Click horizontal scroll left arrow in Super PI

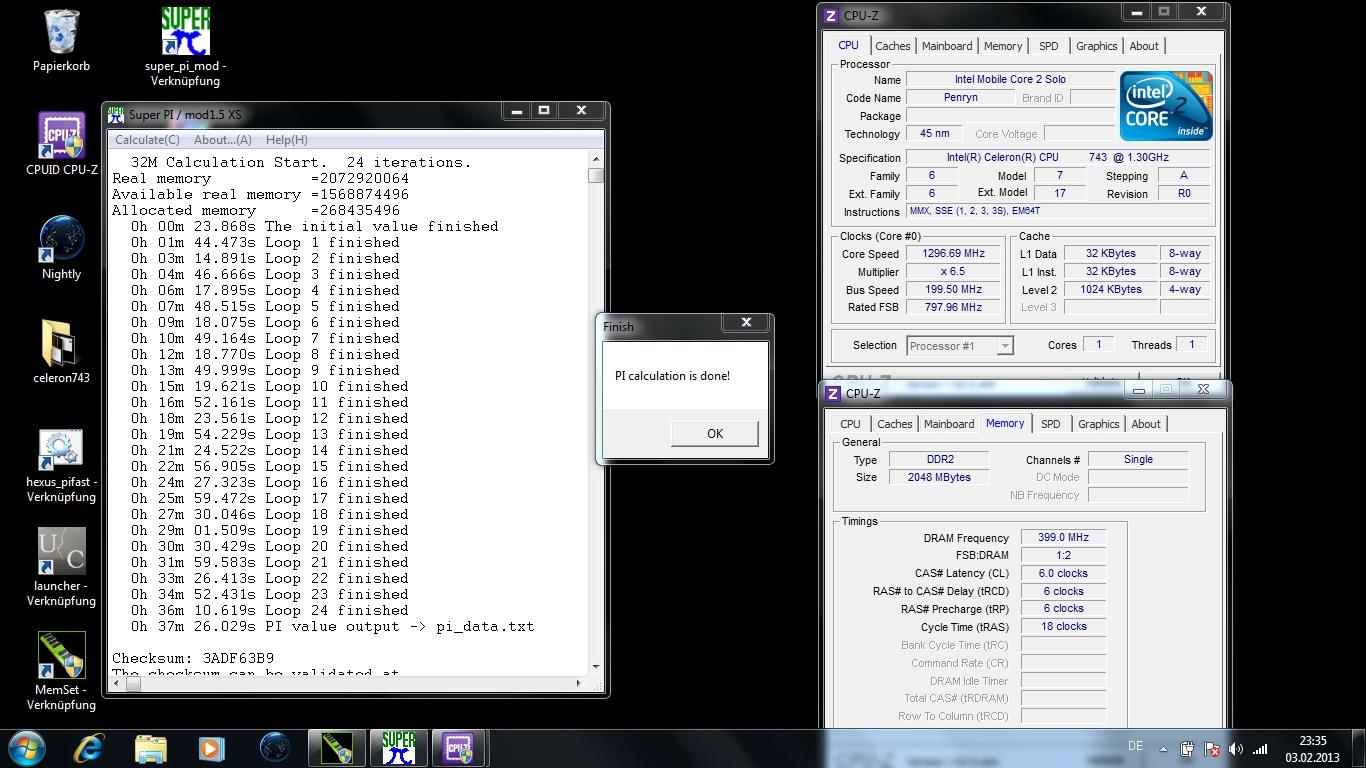115,682
